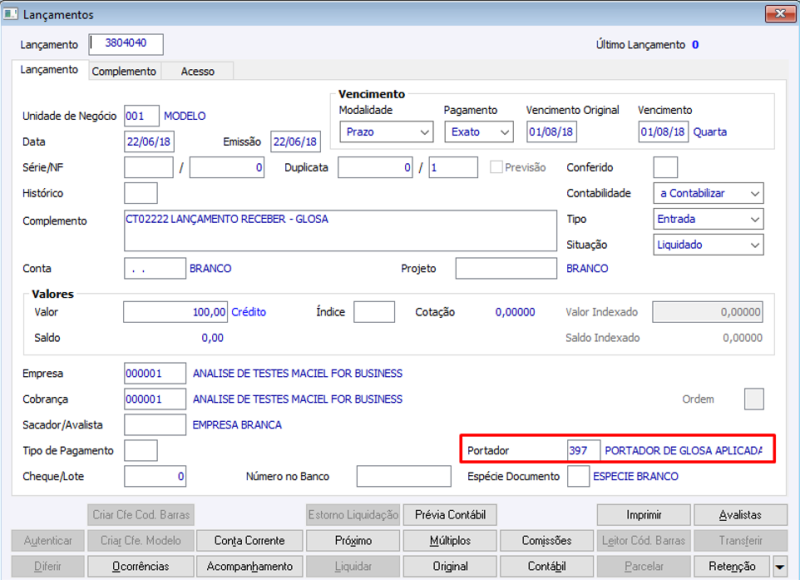800x580 pixels.
Task: Click the Cheque/Lote field
Action: (x=155, y=476)
